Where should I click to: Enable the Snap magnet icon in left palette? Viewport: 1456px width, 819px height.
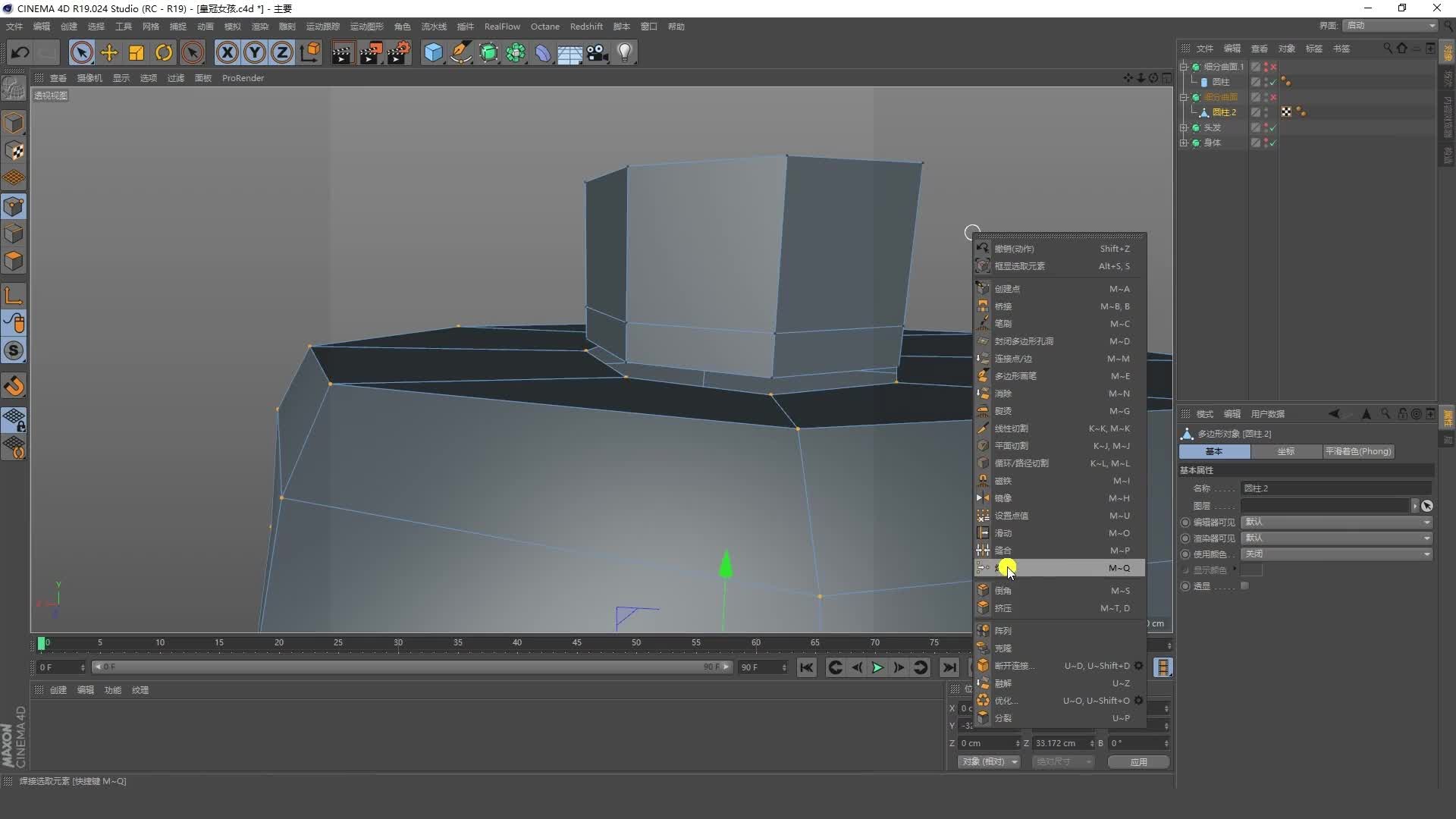14,386
